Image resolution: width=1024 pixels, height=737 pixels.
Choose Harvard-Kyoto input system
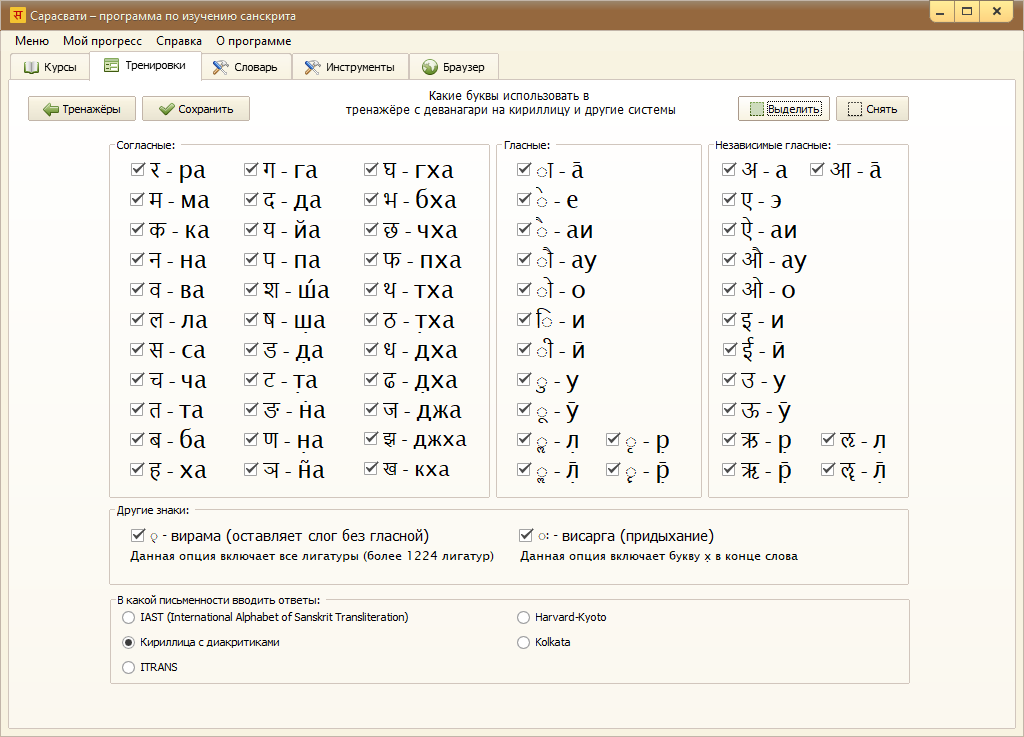tap(523, 618)
